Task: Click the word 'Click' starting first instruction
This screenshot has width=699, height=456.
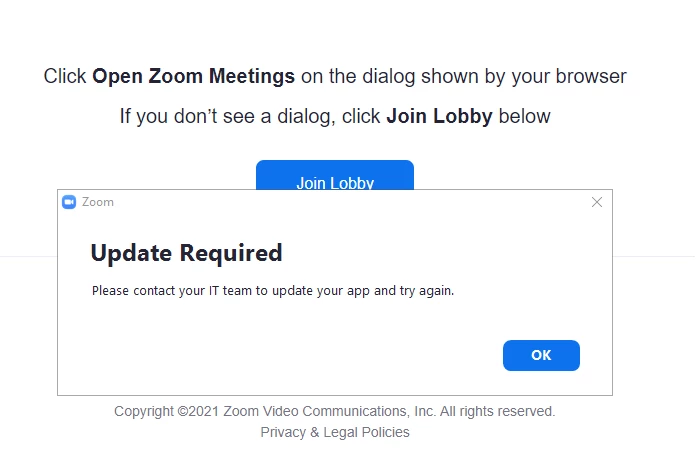Action: [65, 76]
